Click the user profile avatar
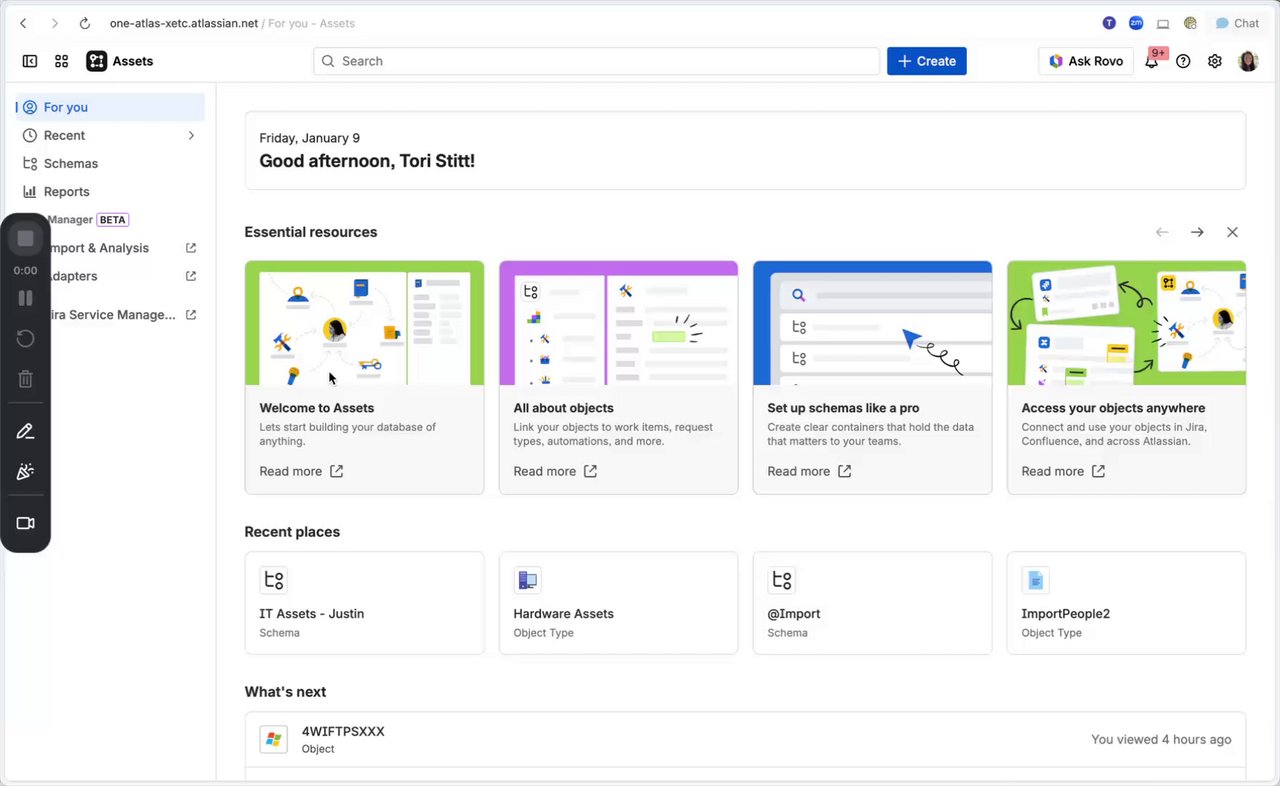This screenshot has width=1280, height=786. 1248,61
